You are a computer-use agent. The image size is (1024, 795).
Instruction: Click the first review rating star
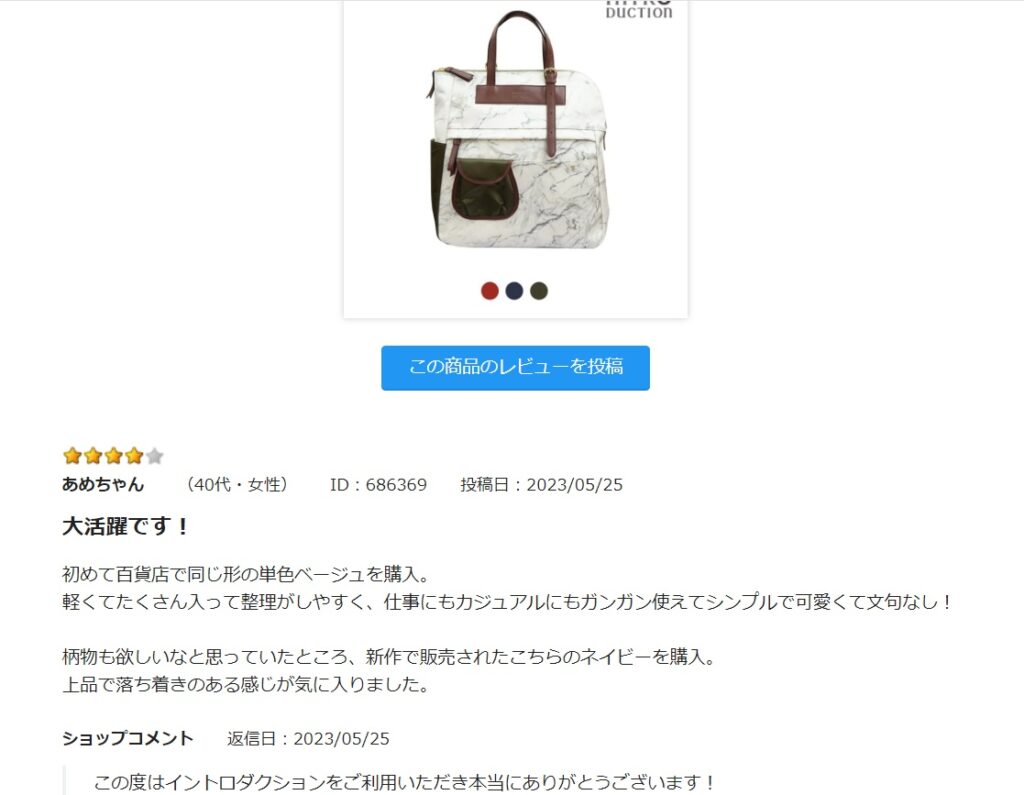(x=72, y=455)
